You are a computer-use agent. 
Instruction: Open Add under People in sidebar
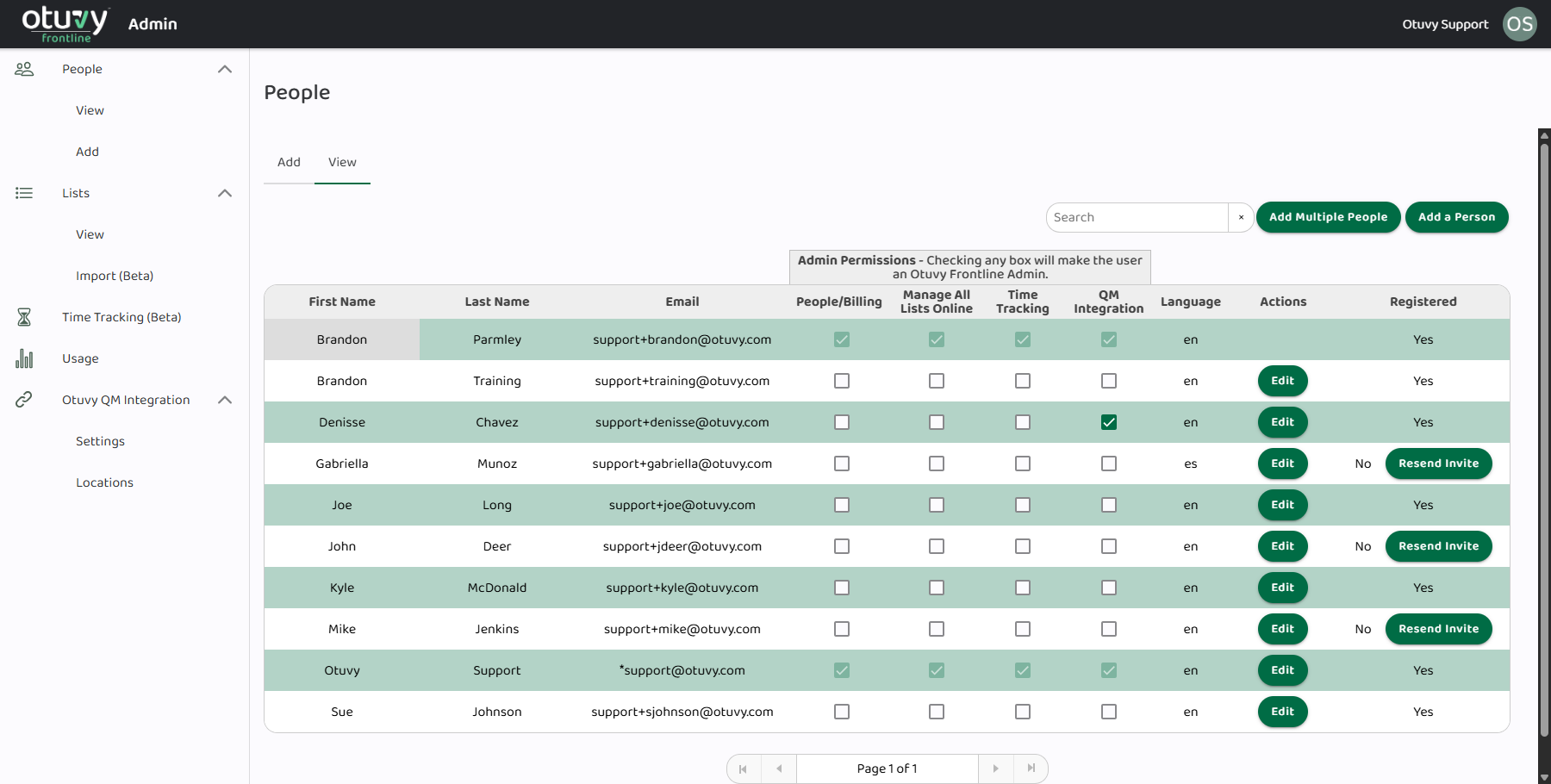tap(87, 152)
